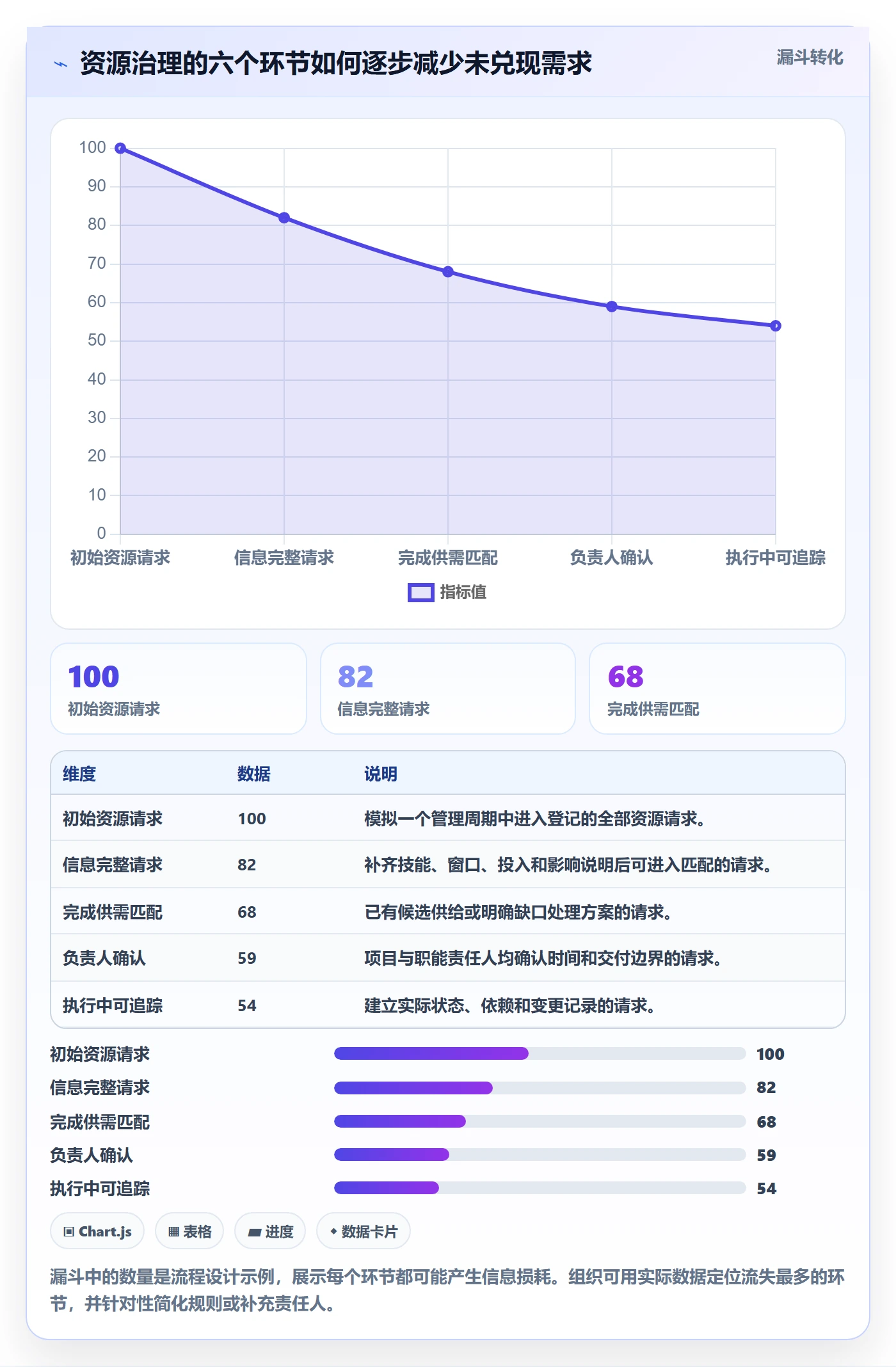896x1367 pixels.
Task: Click the value 59 in the table
Action: point(247,958)
